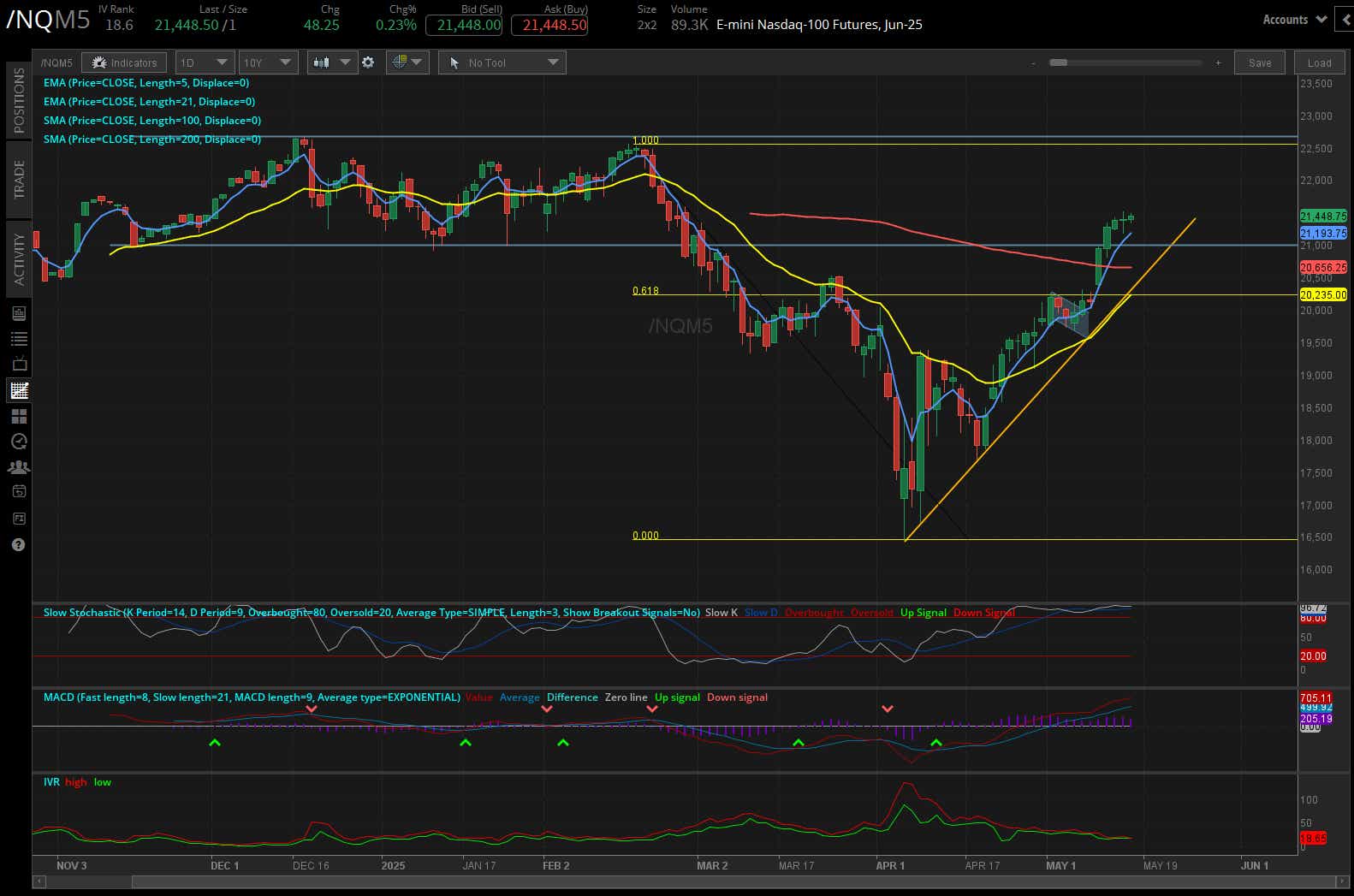Open the FX sidebar icon
1354x896 pixels.
[x=19, y=519]
